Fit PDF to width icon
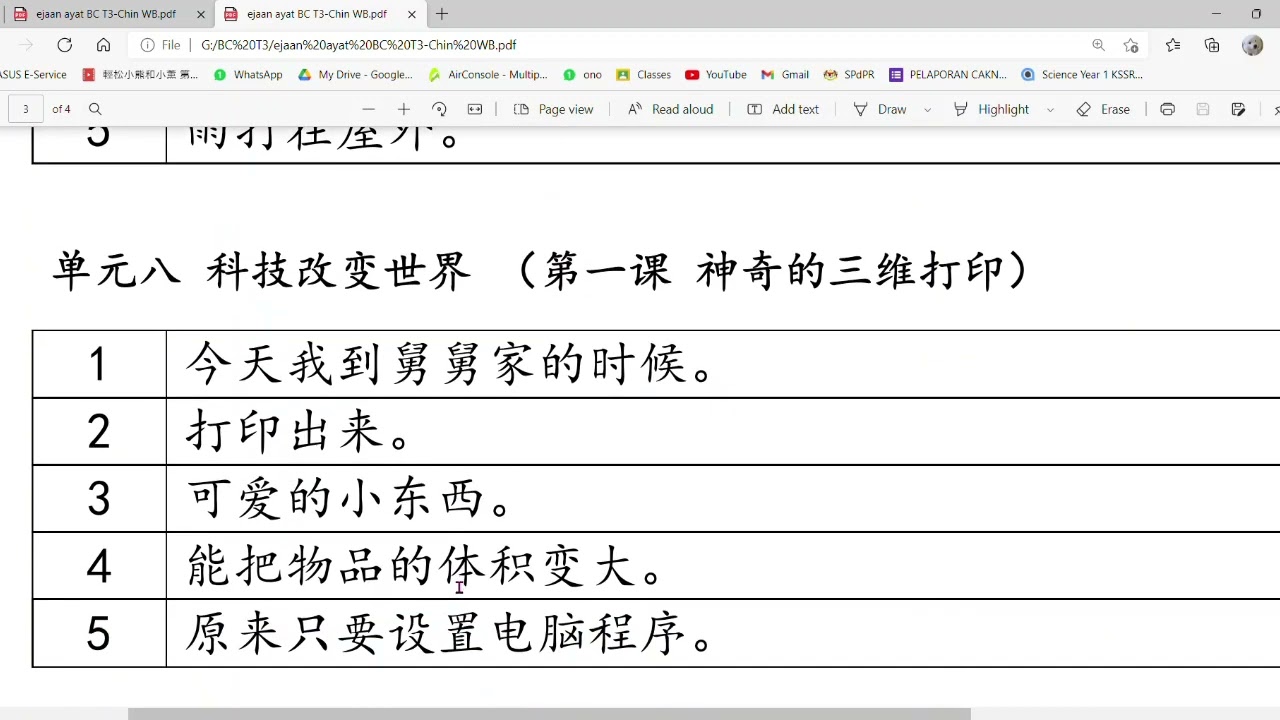The image size is (1280, 720). click(x=475, y=109)
